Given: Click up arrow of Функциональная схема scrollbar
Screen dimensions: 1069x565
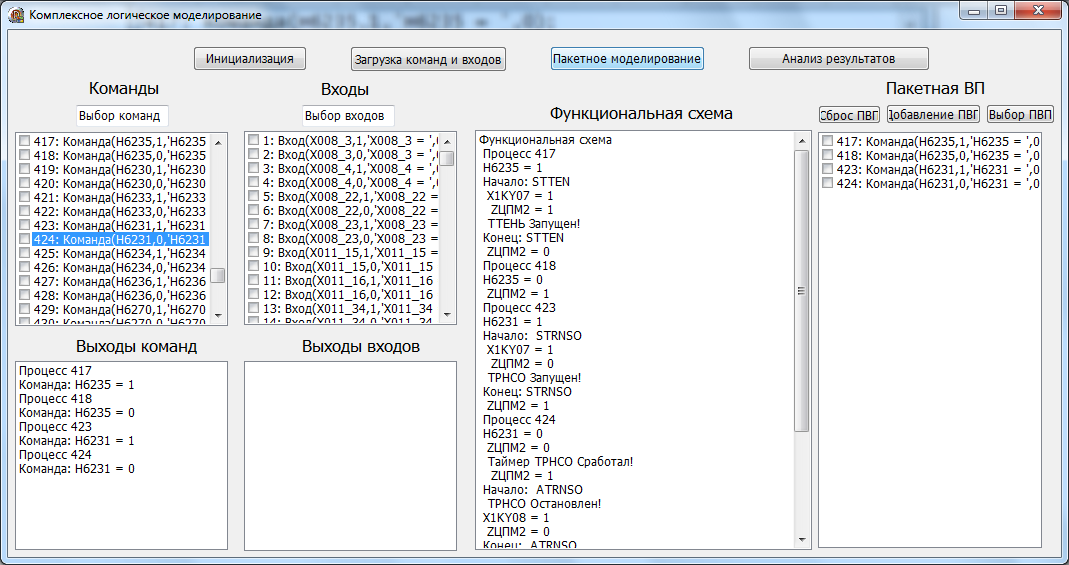Looking at the screenshot, I should [802, 141].
